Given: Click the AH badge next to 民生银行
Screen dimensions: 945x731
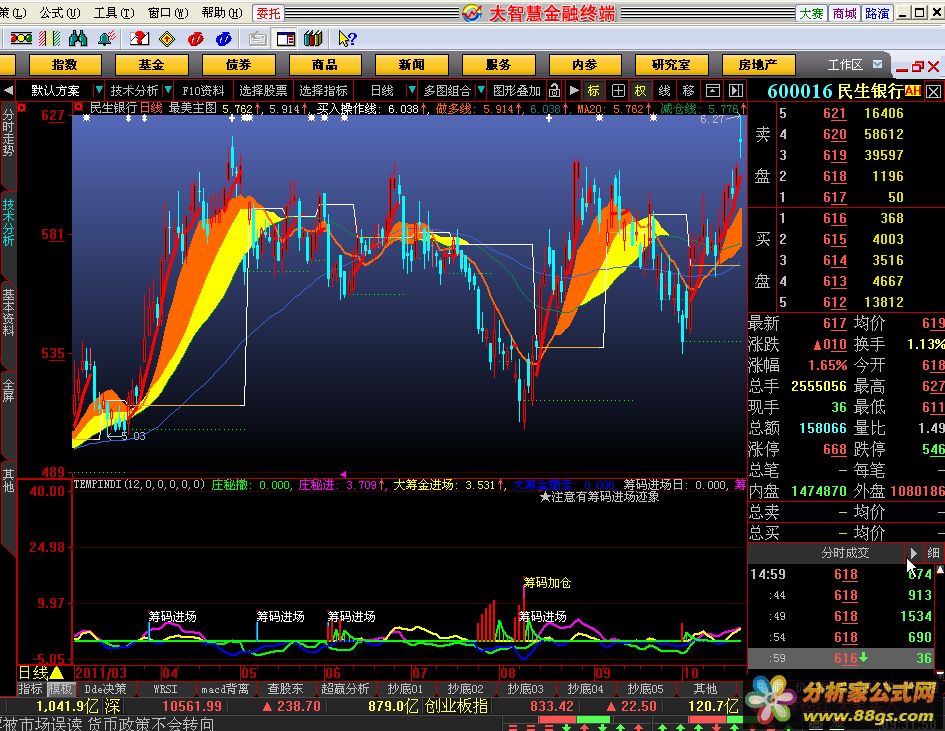Looking at the screenshot, I should (x=912, y=91).
